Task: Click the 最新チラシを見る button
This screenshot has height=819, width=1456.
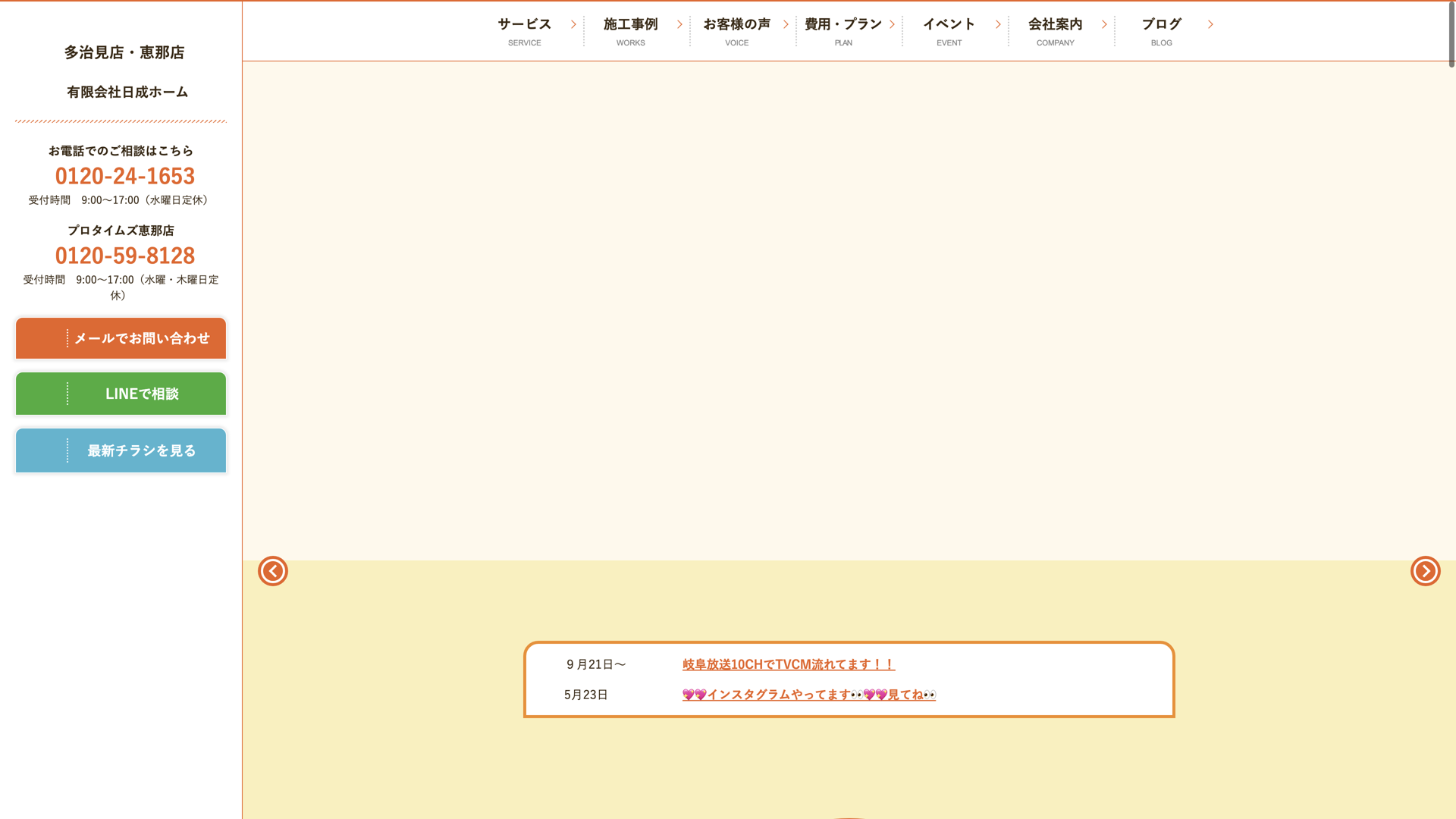Action: 121,450
